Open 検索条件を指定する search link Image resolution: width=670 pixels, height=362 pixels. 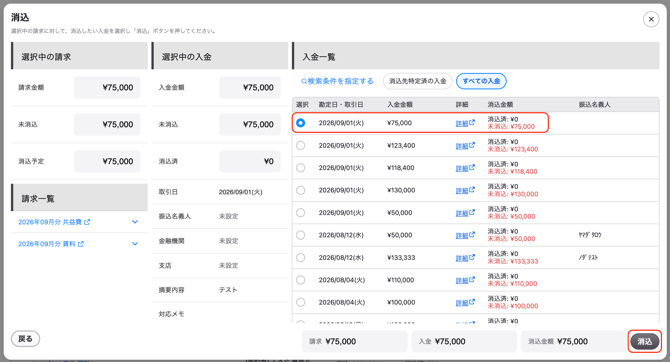(337, 81)
